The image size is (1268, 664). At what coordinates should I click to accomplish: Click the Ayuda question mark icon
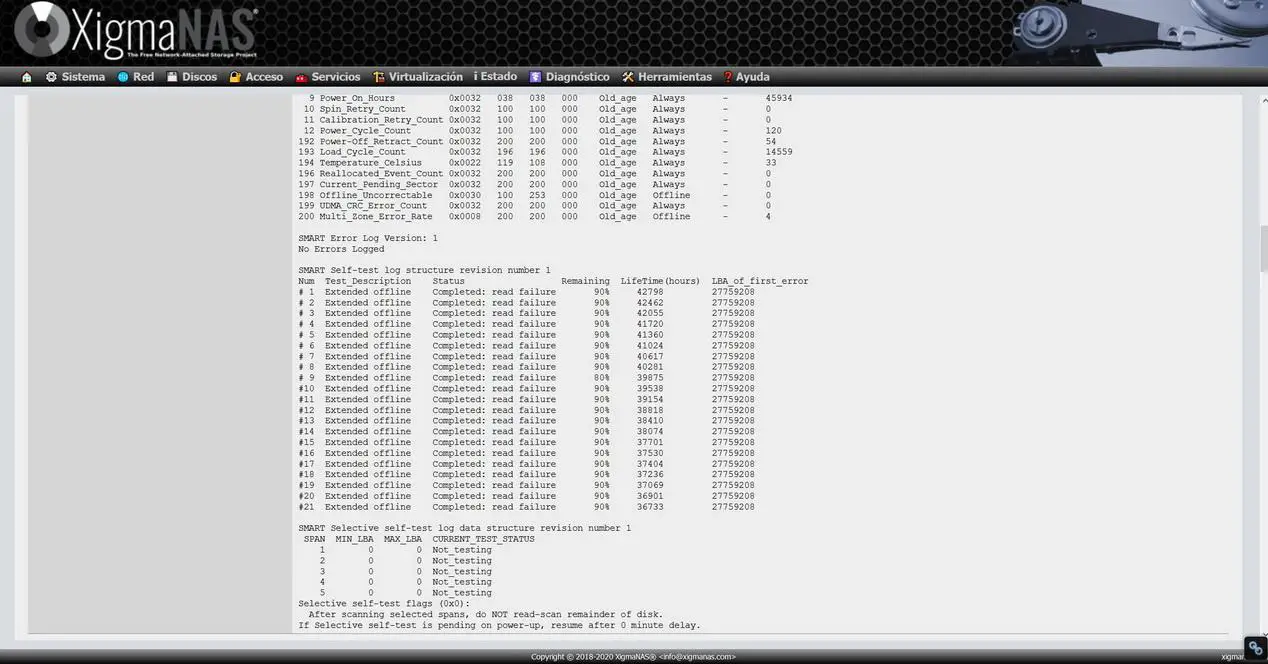[728, 77]
